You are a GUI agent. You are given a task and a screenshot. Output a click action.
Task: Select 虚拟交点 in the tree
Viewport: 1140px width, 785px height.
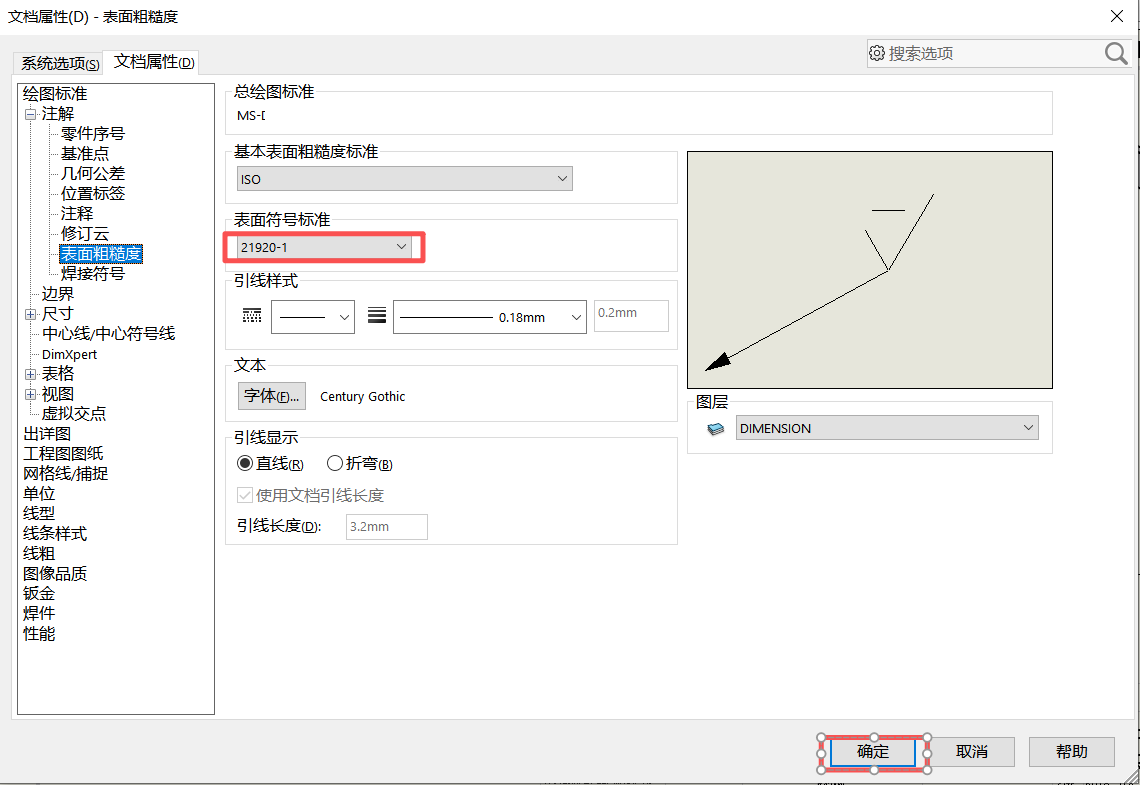pos(73,414)
